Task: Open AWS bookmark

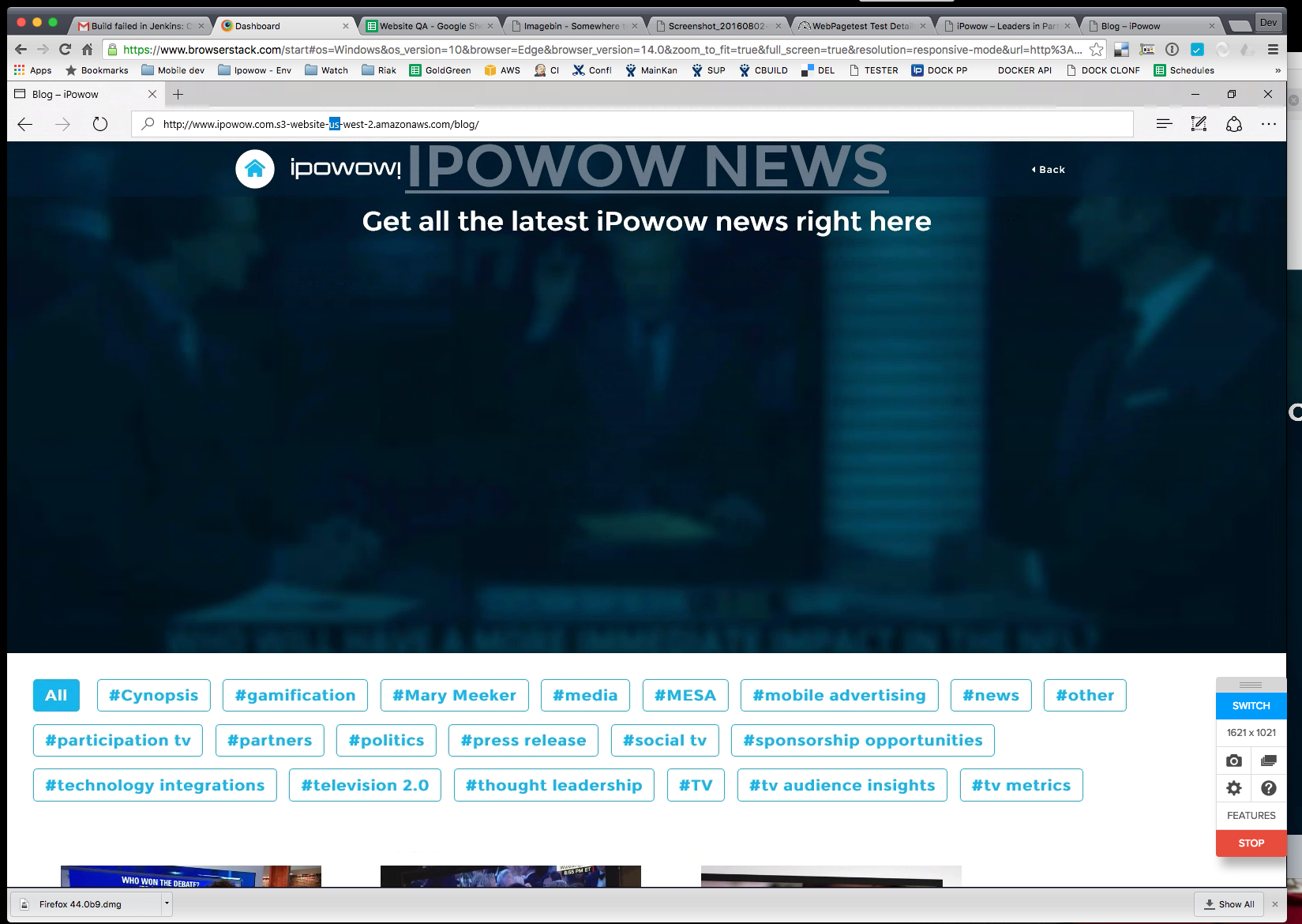Action: coord(502,70)
